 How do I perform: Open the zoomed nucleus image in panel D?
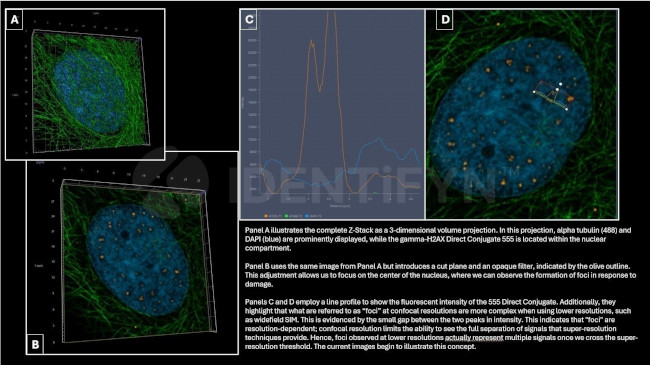pos(522,114)
